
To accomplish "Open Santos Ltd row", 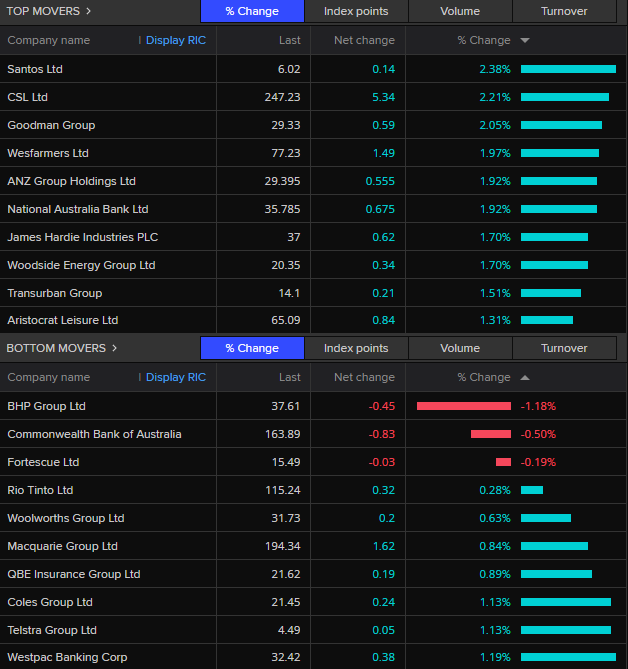I will click(x=313, y=69).
